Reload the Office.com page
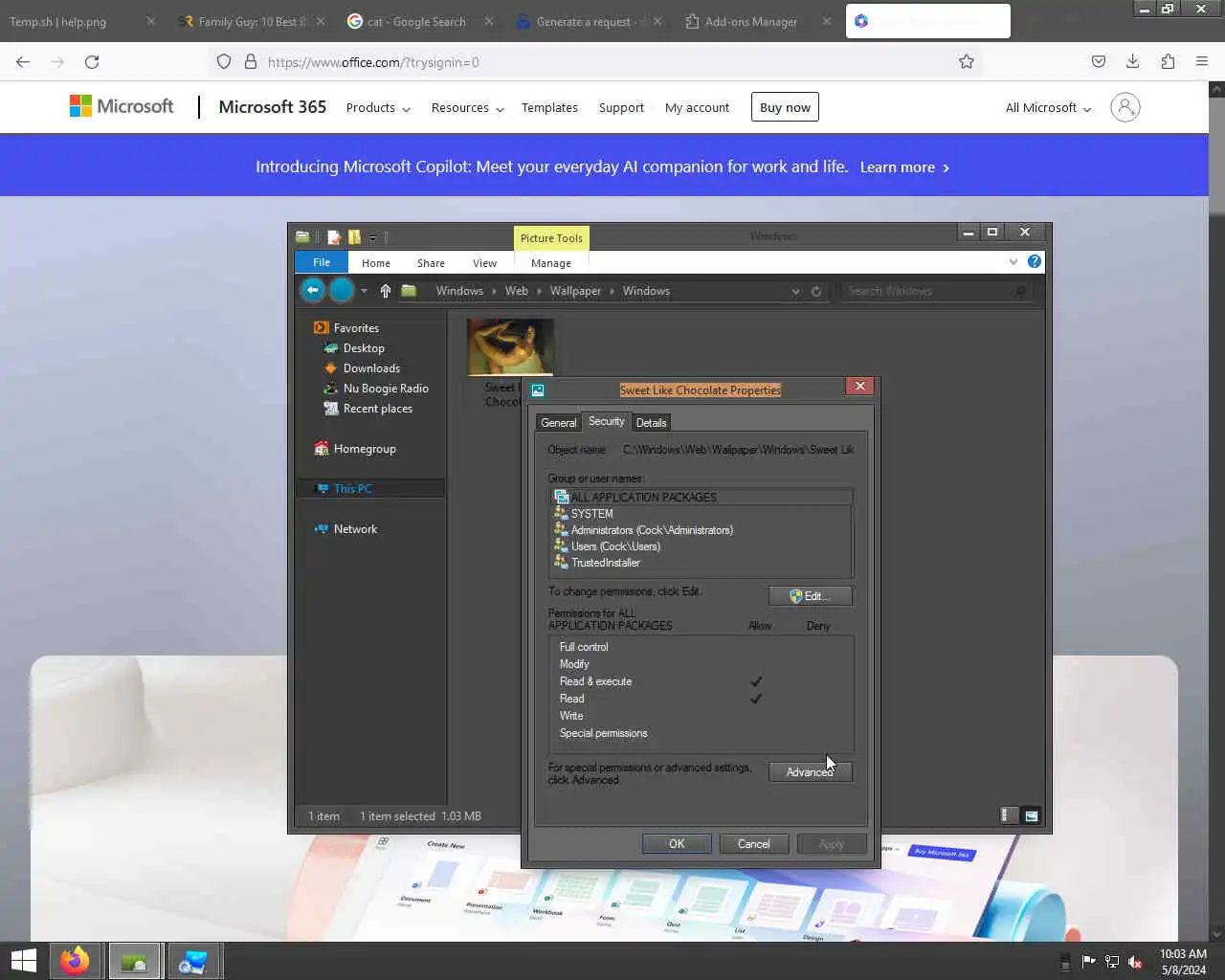 (x=92, y=61)
